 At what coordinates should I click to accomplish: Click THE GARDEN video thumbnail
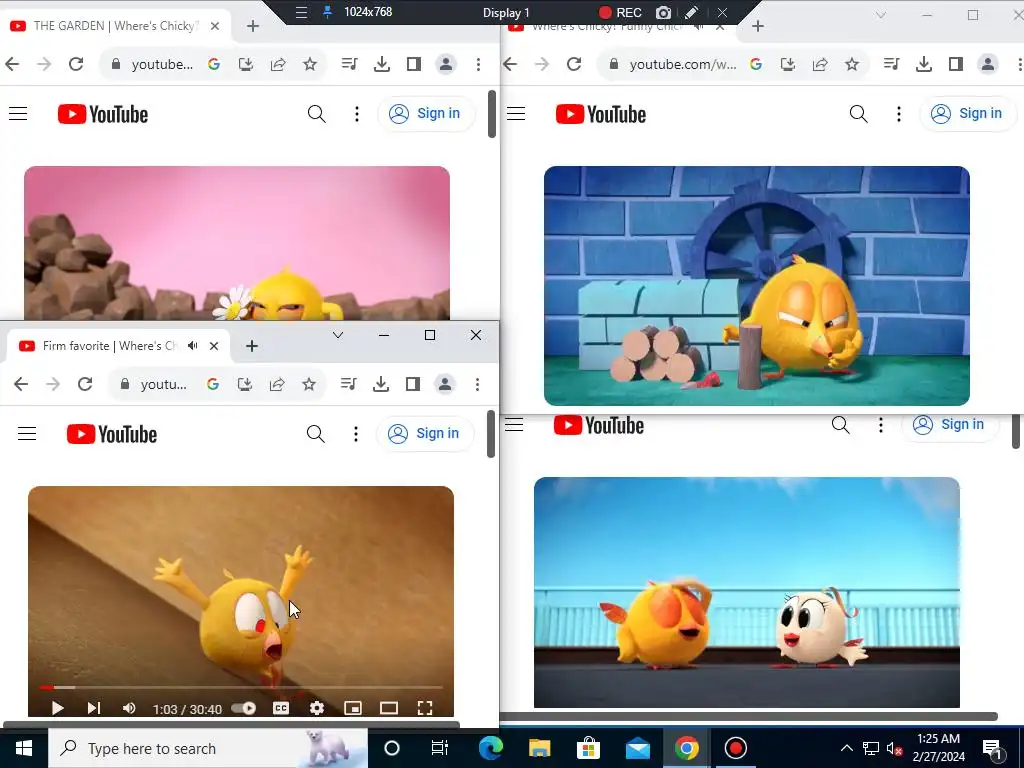coord(237,243)
